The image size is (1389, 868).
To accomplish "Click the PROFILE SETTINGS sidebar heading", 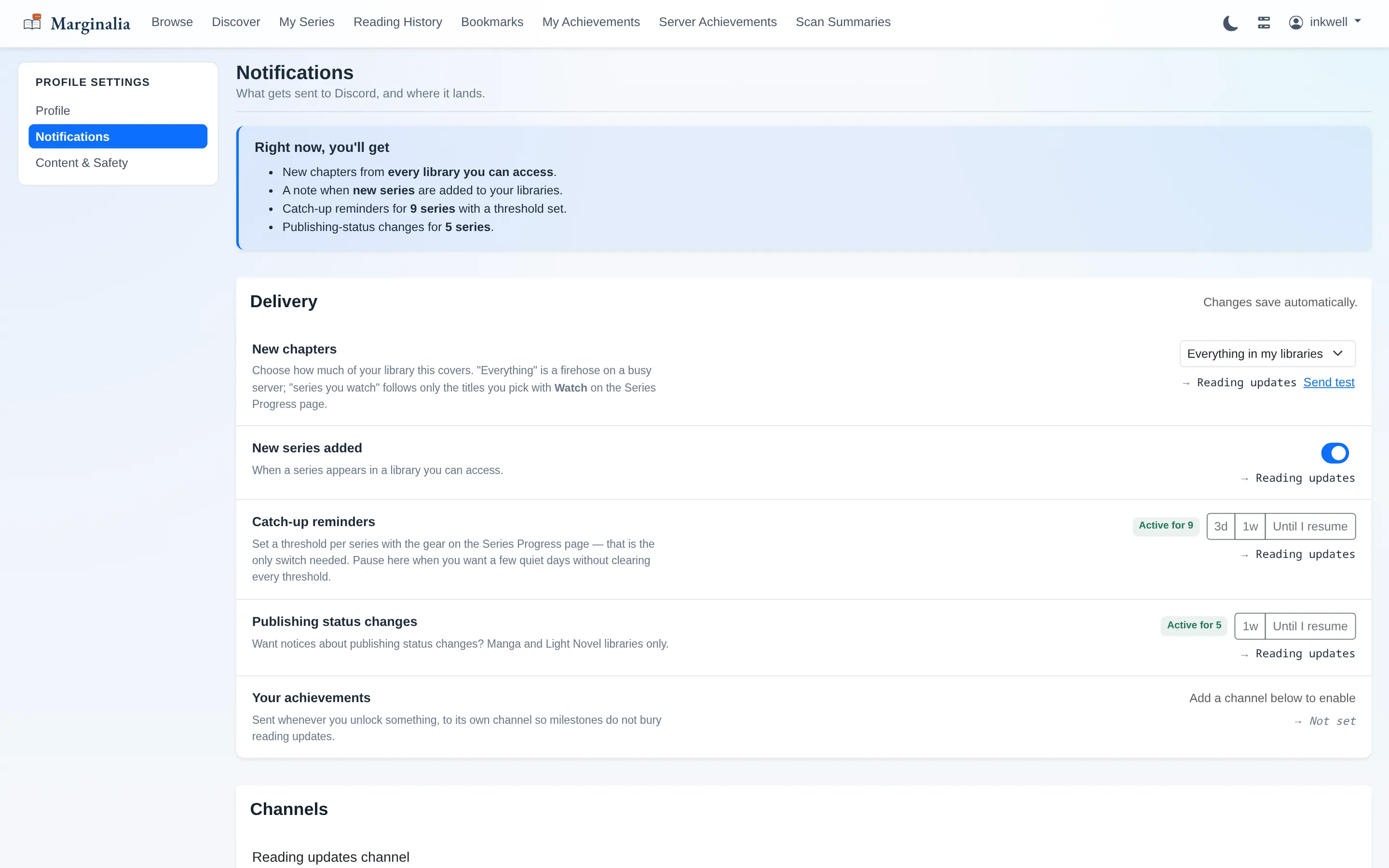I will pyautogui.click(x=93, y=82).
